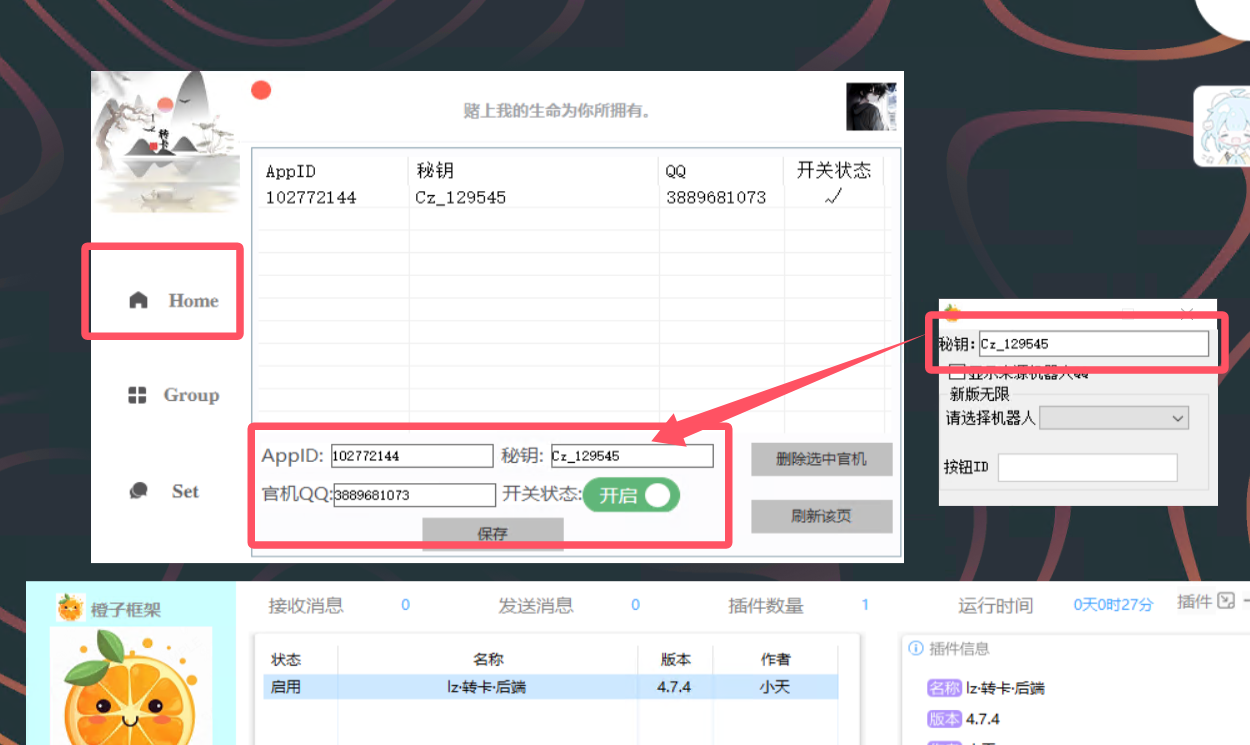
Task: Click the Set chat bubble icon
Action: (139, 491)
